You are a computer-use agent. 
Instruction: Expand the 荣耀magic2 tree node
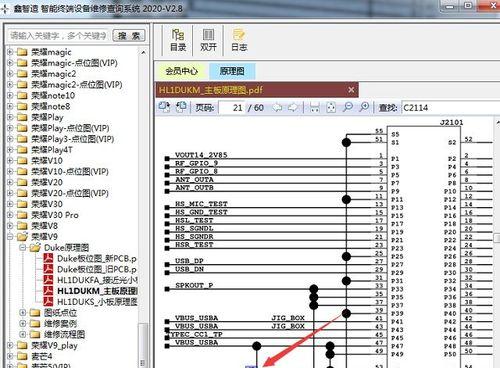point(10,74)
